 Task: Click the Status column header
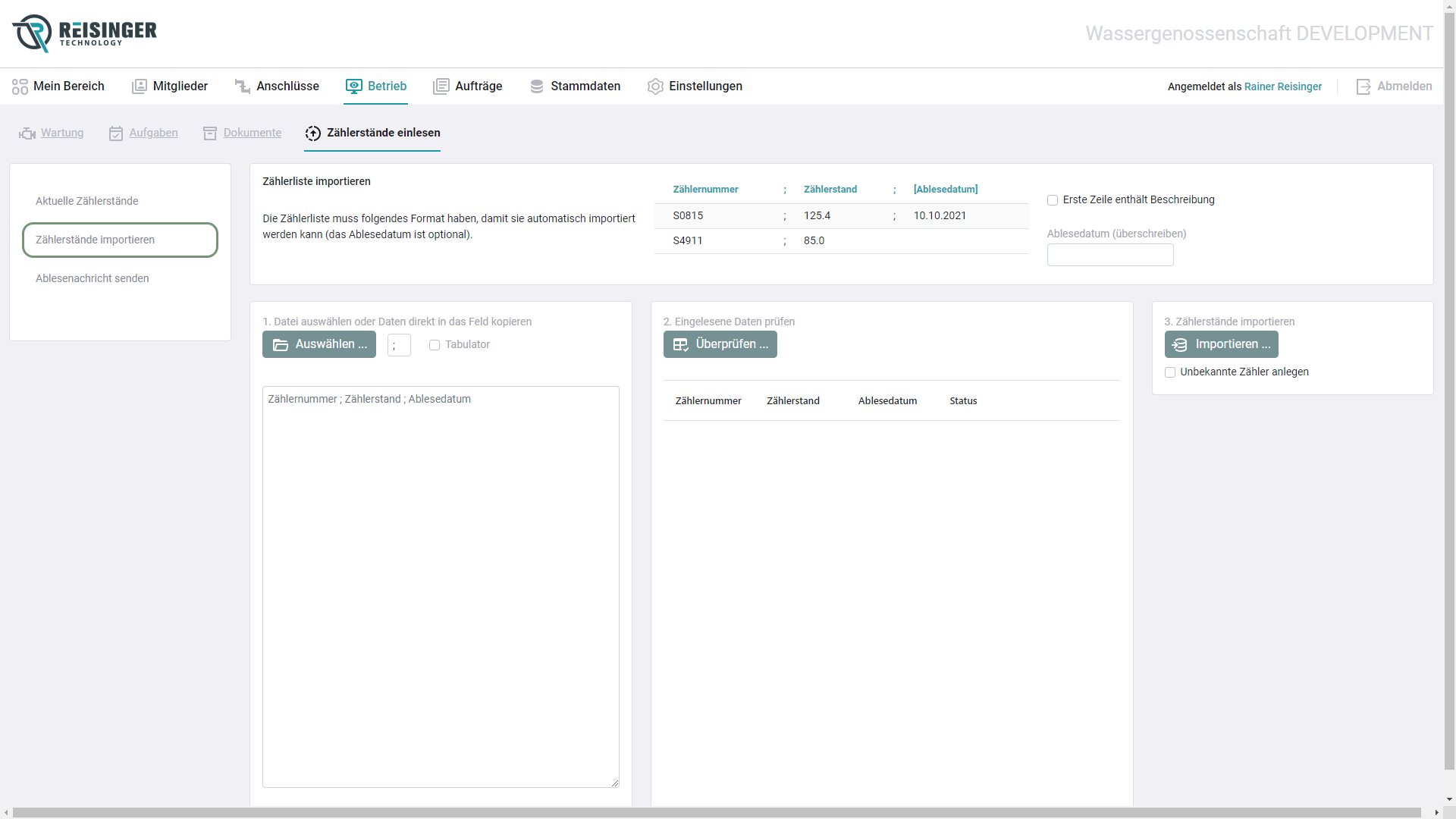pyautogui.click(x=963, y=401)
